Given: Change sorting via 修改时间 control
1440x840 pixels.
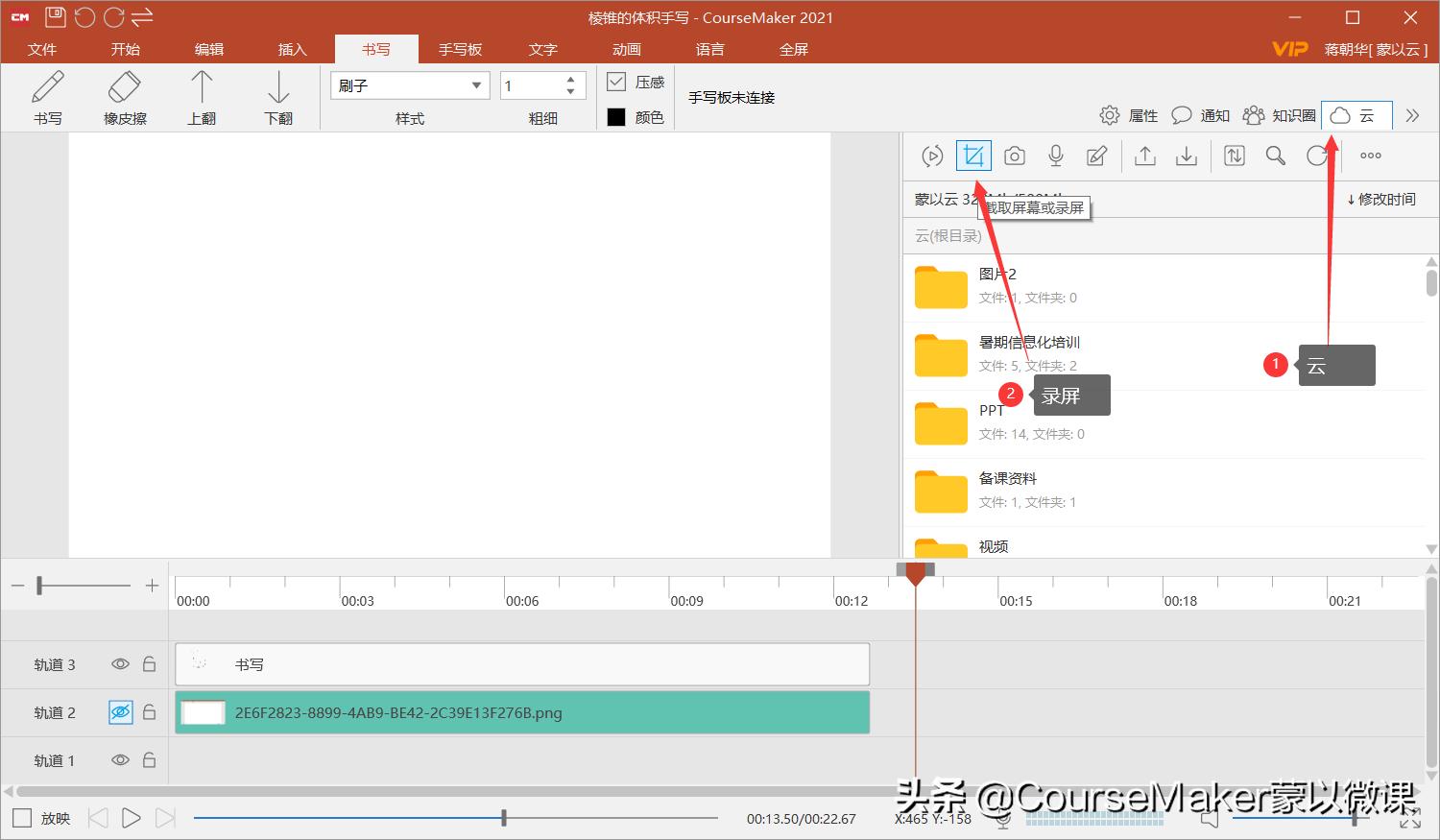Looking at the screenshot, I should (x=1383, y=199).
